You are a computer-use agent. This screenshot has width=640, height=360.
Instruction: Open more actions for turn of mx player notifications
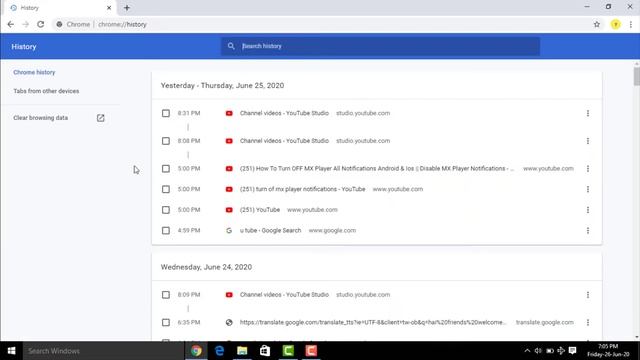pos(588,189)
